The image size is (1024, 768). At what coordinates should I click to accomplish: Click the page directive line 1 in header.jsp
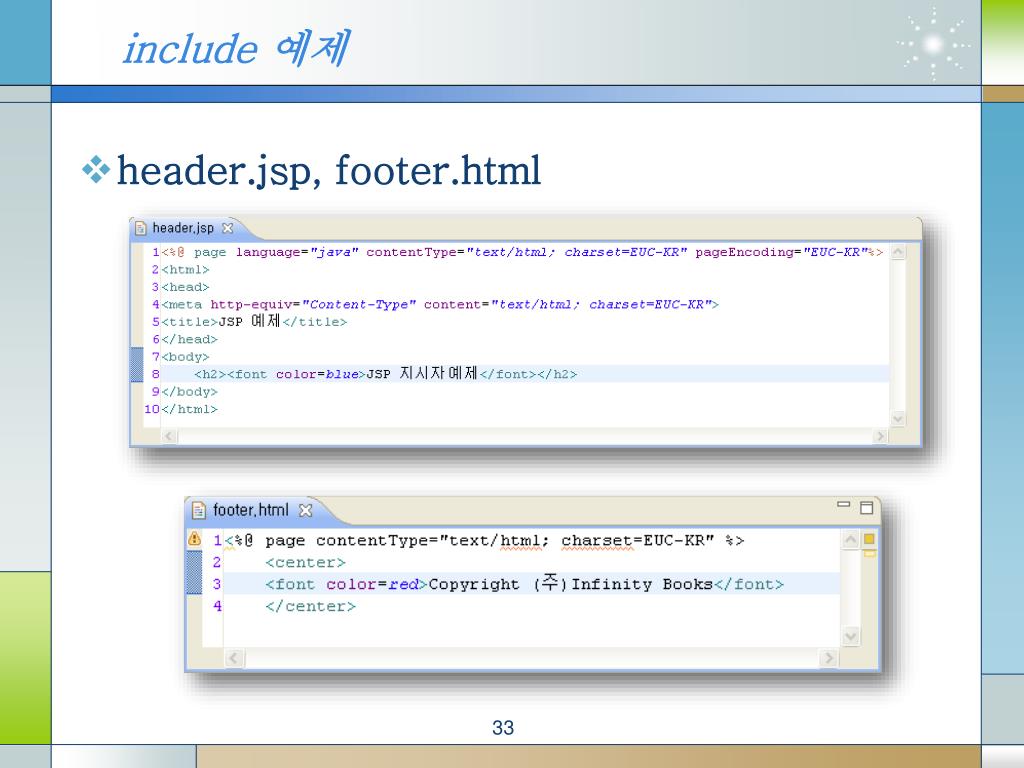[522, 252]
